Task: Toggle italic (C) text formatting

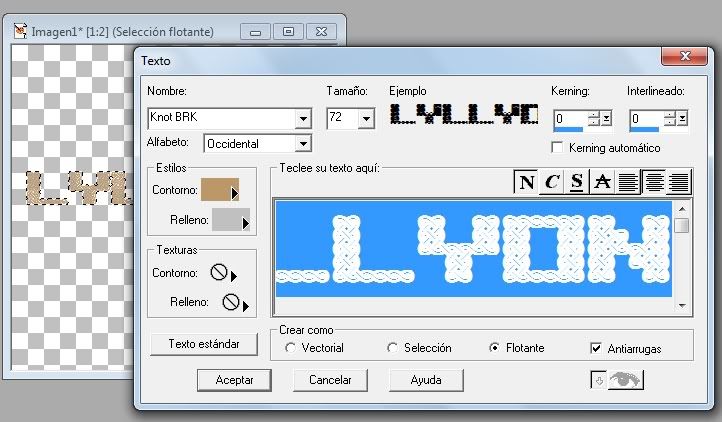Action: [551, 182]
